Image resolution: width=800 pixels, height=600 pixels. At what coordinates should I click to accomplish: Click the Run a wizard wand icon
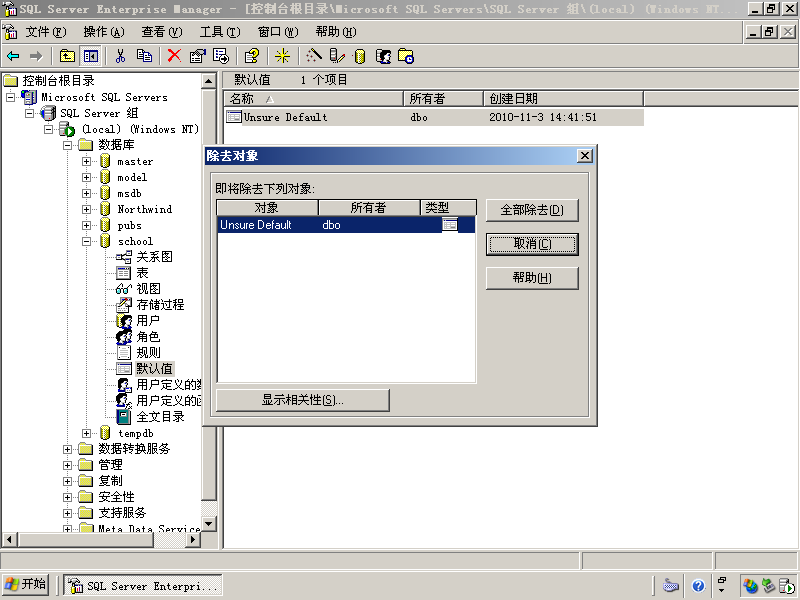313,56
